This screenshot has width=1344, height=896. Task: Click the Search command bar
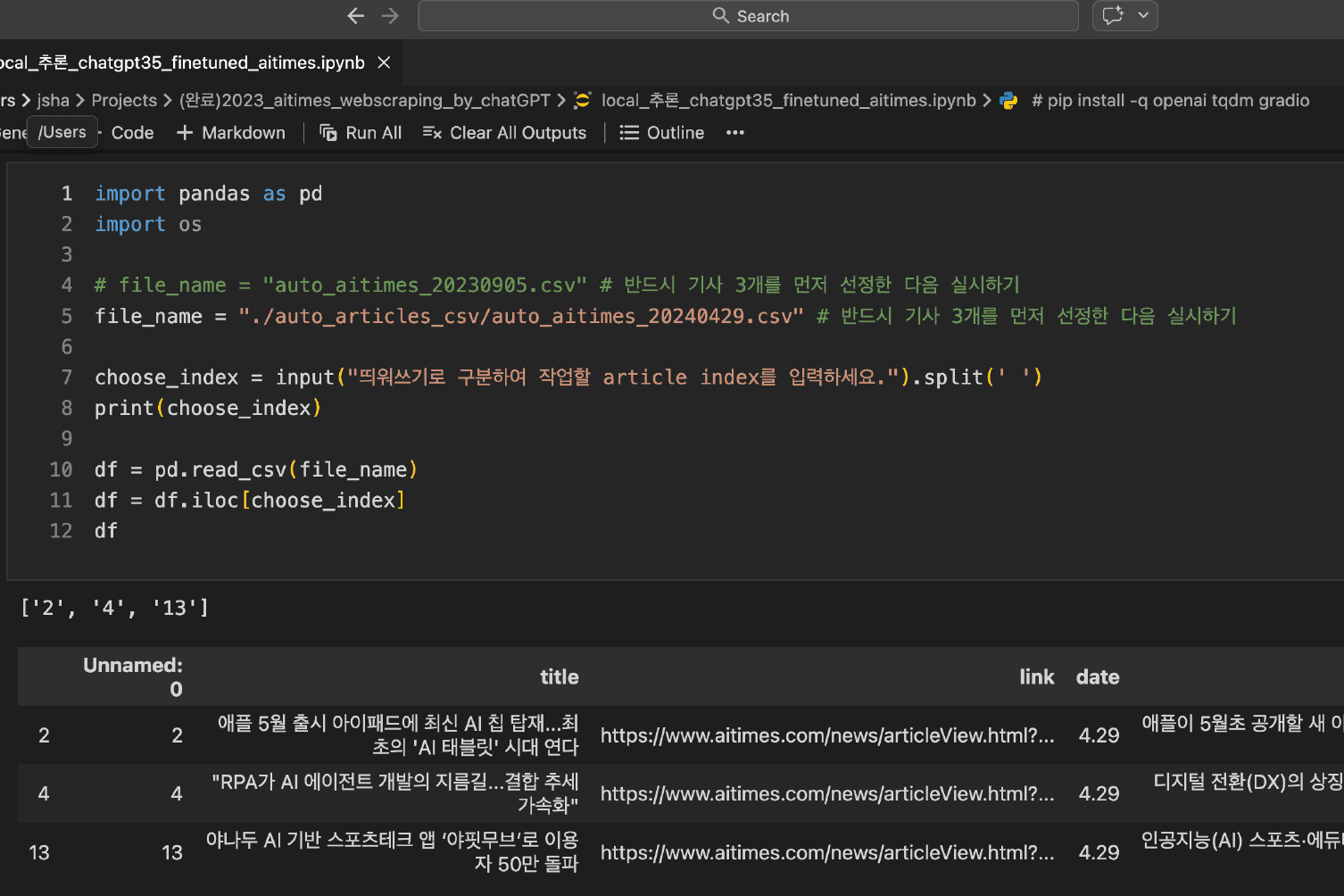coord(748,16)
